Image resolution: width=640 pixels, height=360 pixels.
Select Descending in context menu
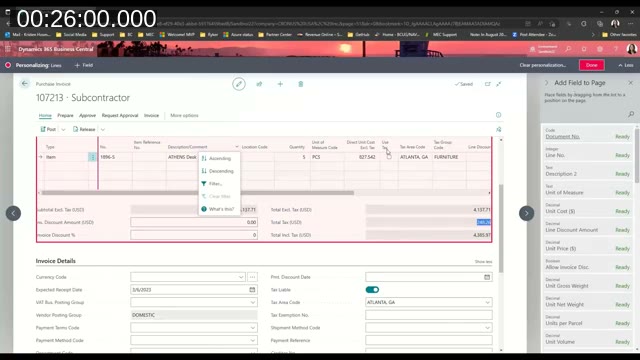pyautogui.click(x=219, y=171)
